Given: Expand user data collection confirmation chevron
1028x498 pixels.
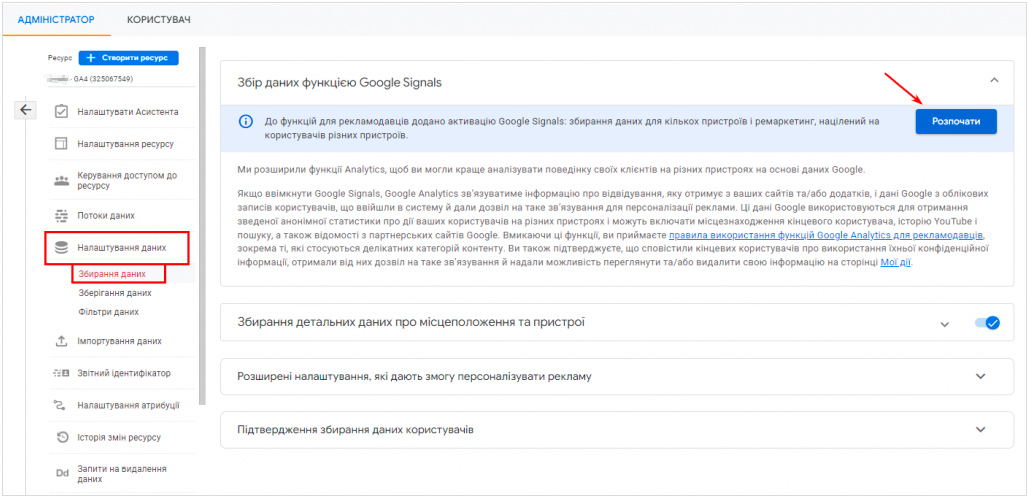Looking at the screenshot, I should pyautogui.click(x=981, y=430).
